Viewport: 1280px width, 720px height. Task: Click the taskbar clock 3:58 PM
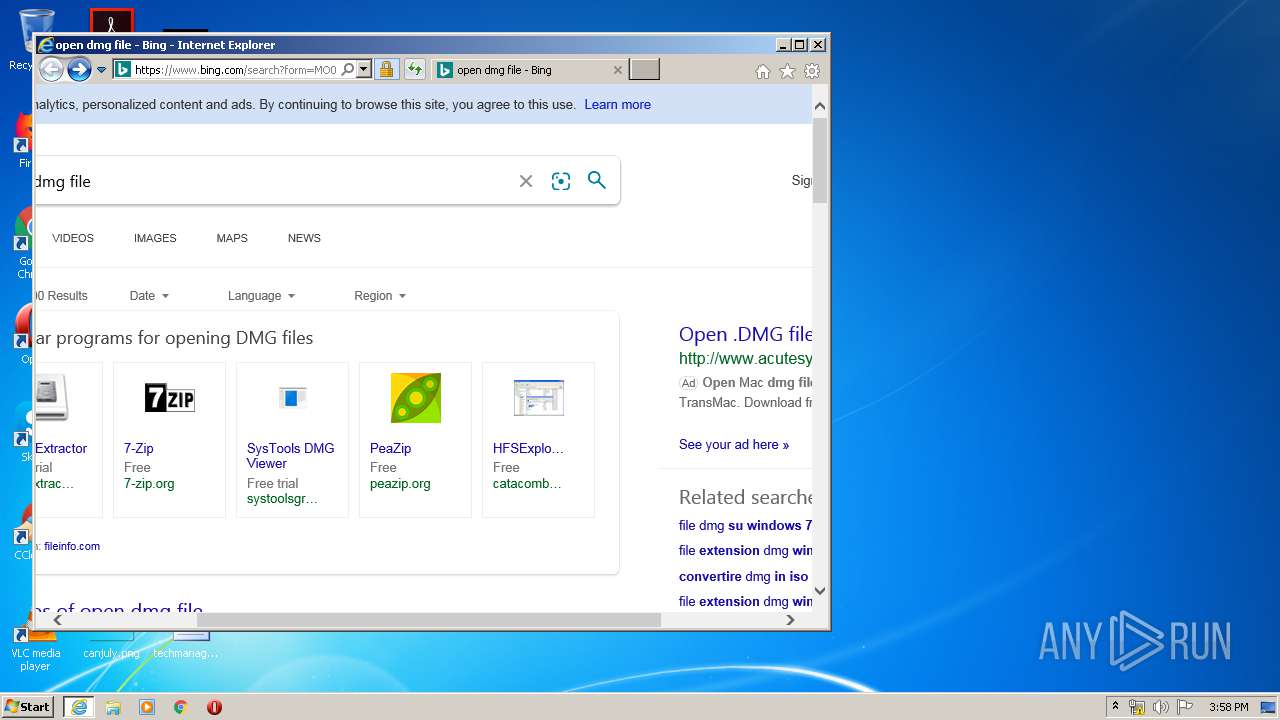(x=1228, y=707)
